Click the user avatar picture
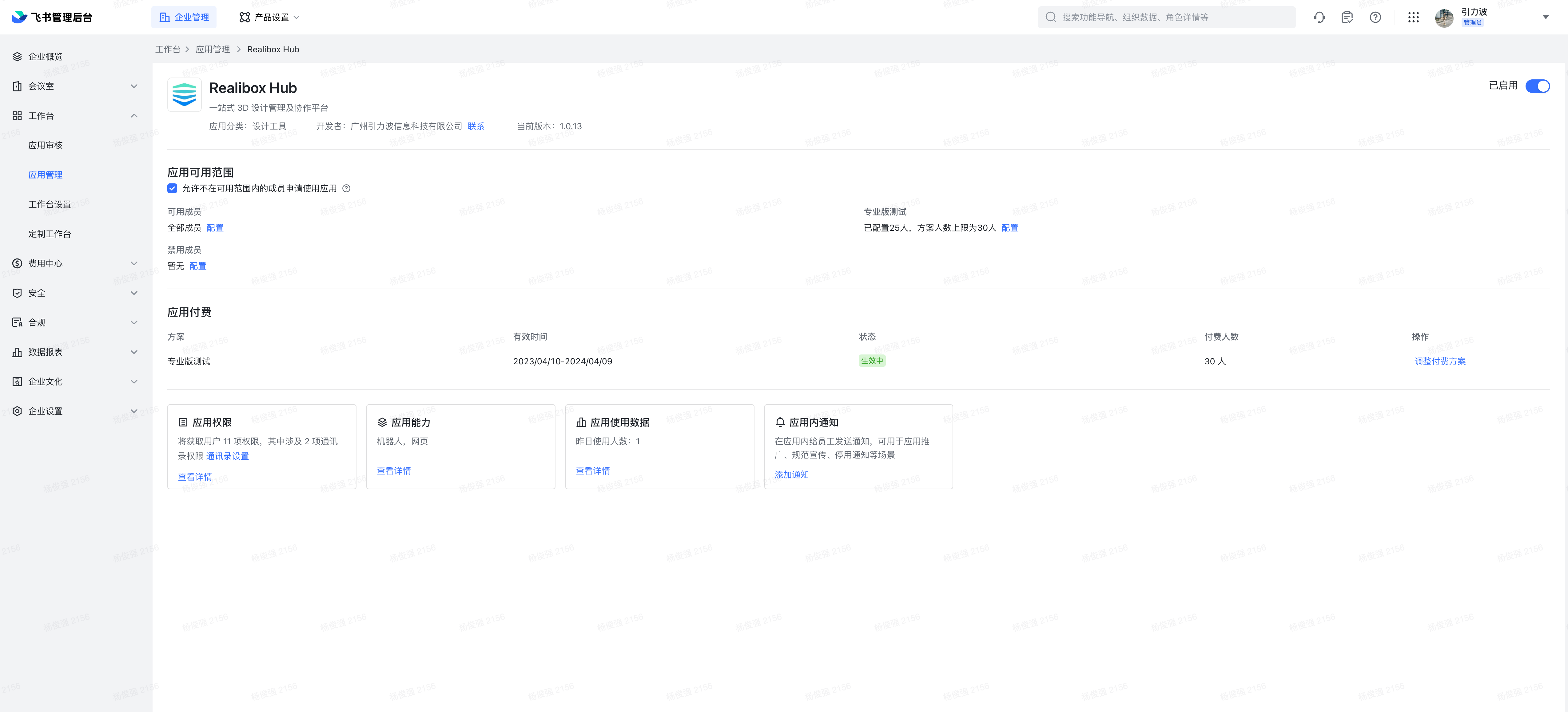Screen dimensions: 1568x712 1444,18
